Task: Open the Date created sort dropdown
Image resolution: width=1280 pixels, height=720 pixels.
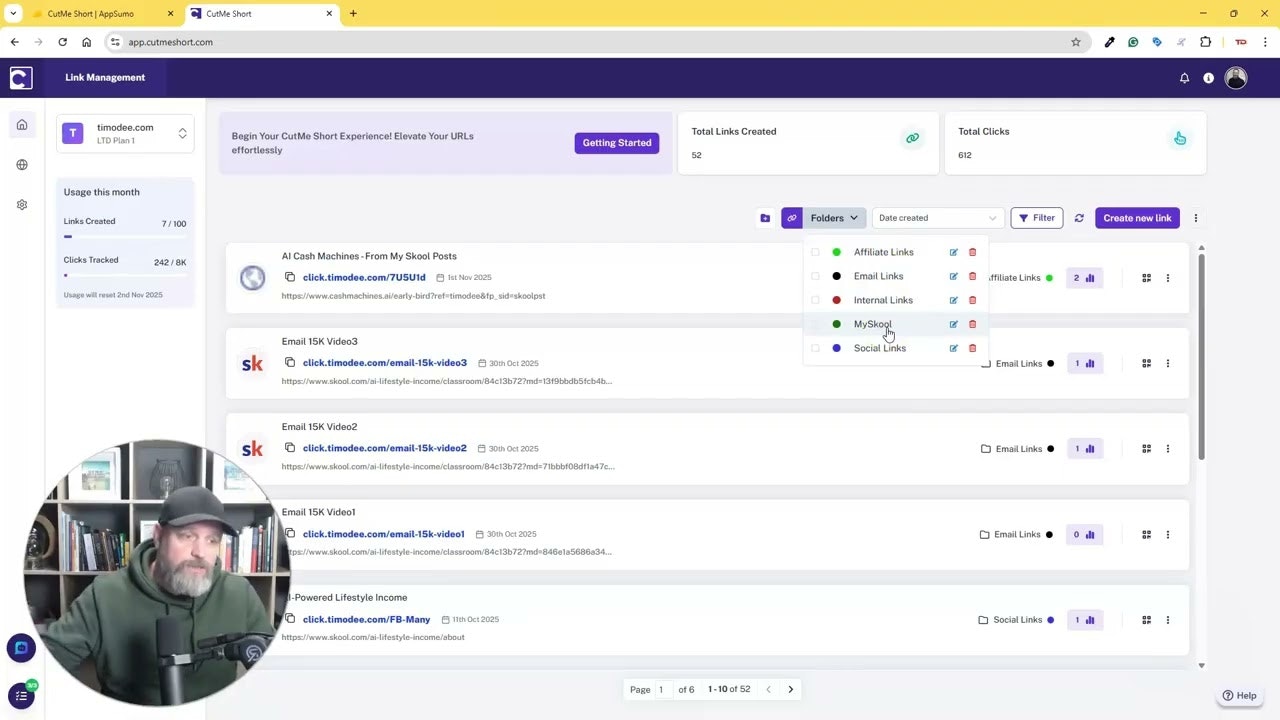Action: click(x=937, y=218)
